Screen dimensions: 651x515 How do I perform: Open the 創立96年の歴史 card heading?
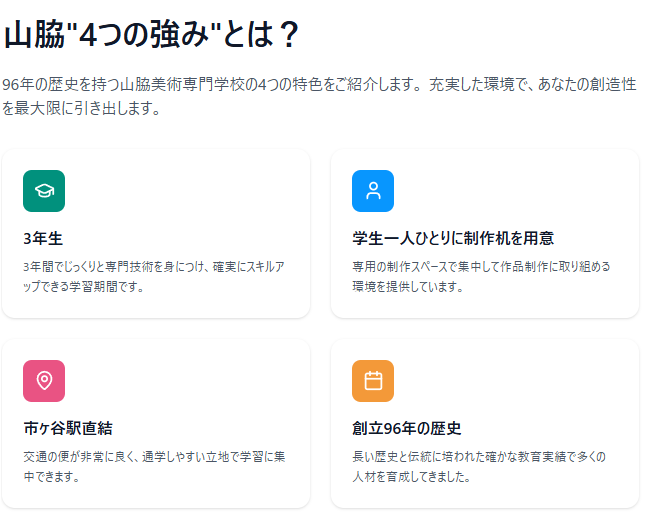click(x=406, y=428)
